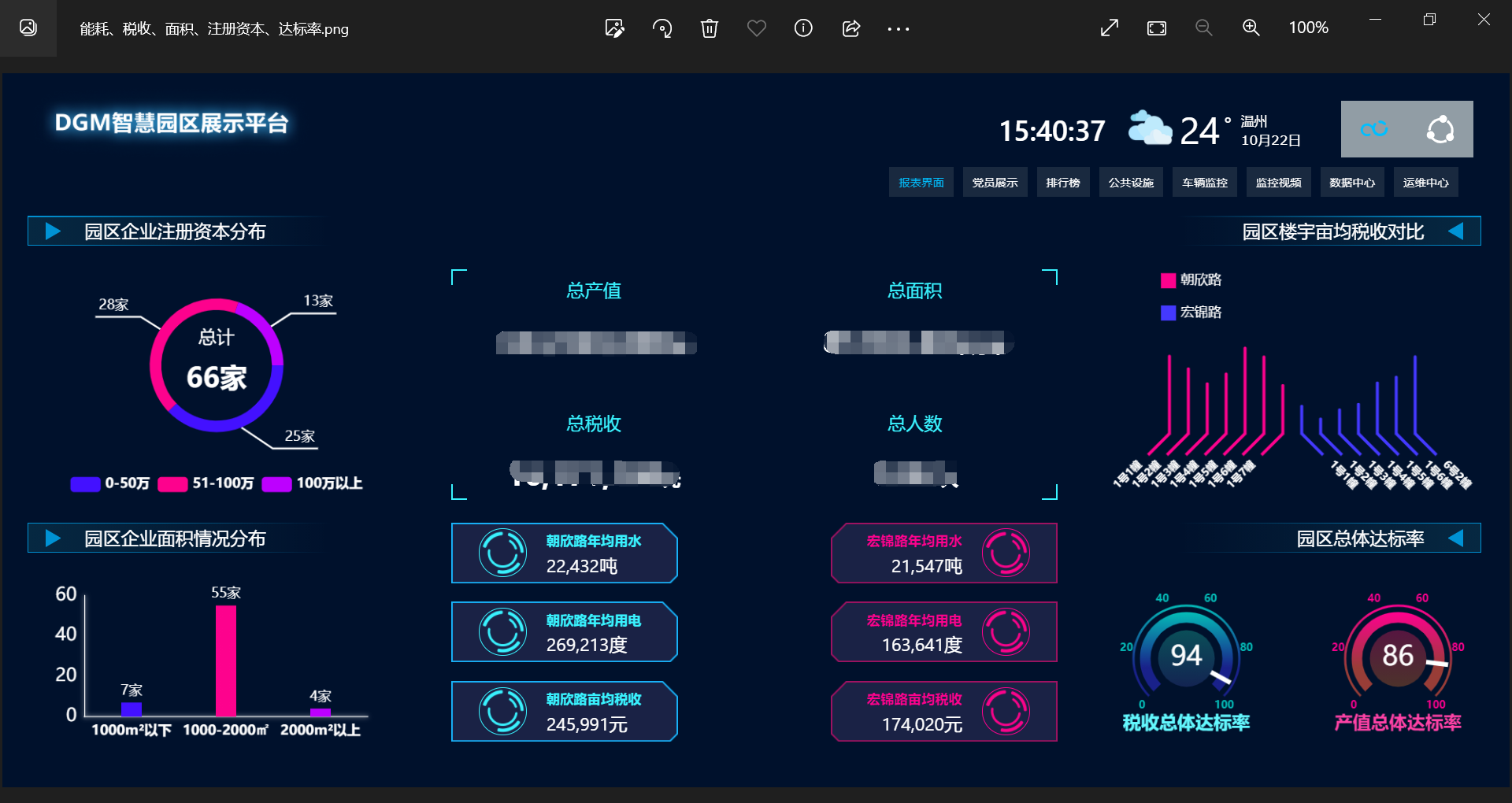
Task: Click the share icon
Action: [x=850, y=28]
